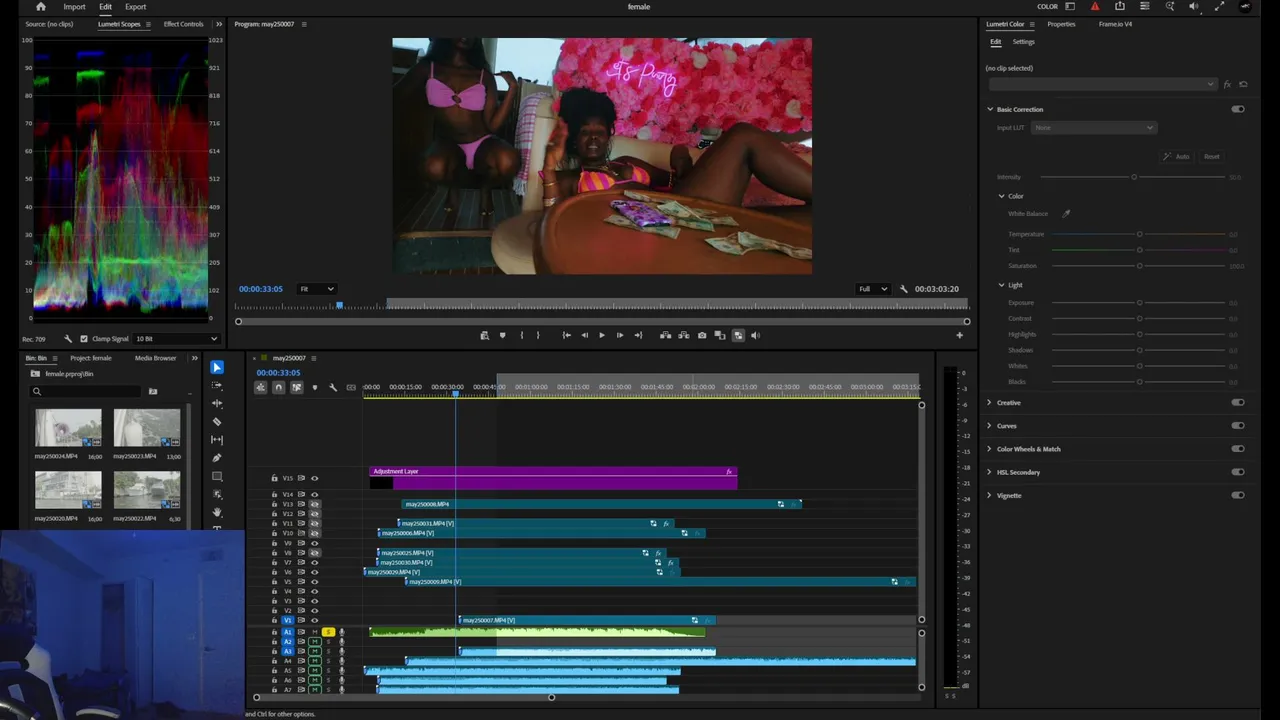This screenshot has width=1280, height=720.
Task: Toggle Snap in timeline (magnet icon)
Action: click(278, 387)
